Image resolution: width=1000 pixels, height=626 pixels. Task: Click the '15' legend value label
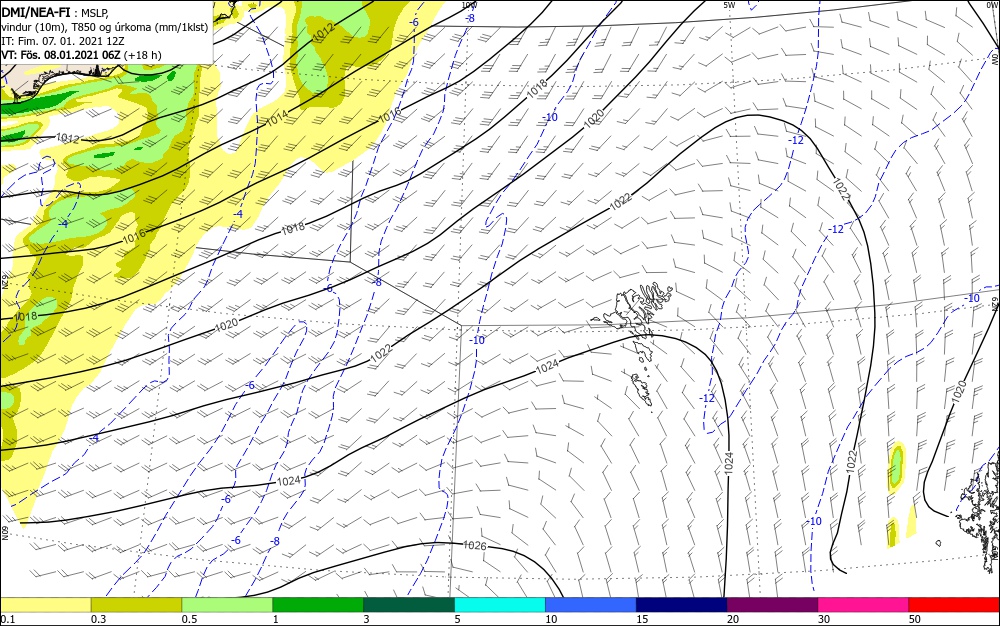pos(642,619)
